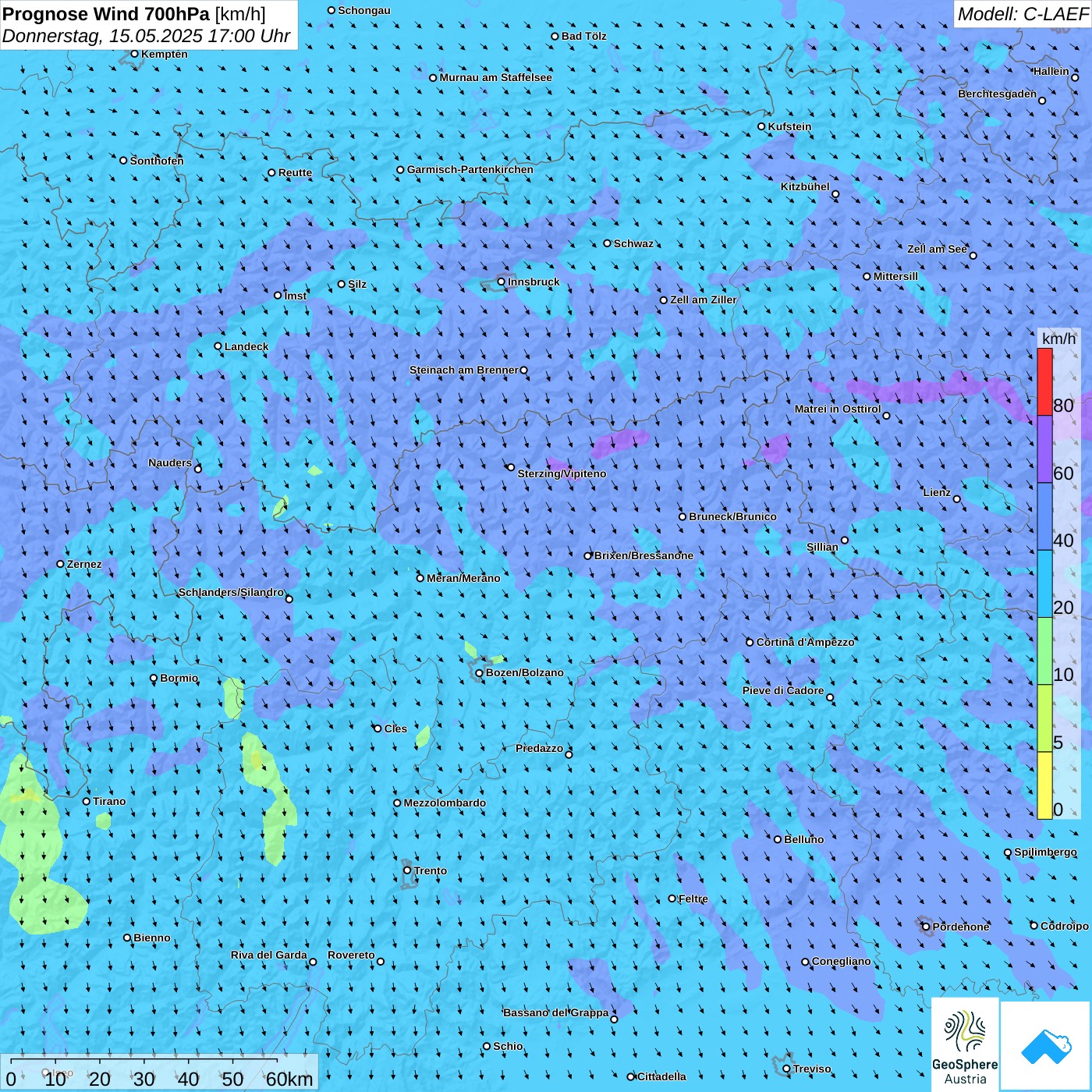Click the 'Schlanders/Silandro' label
This screenshot has width=1092, height=1092.
231,592
